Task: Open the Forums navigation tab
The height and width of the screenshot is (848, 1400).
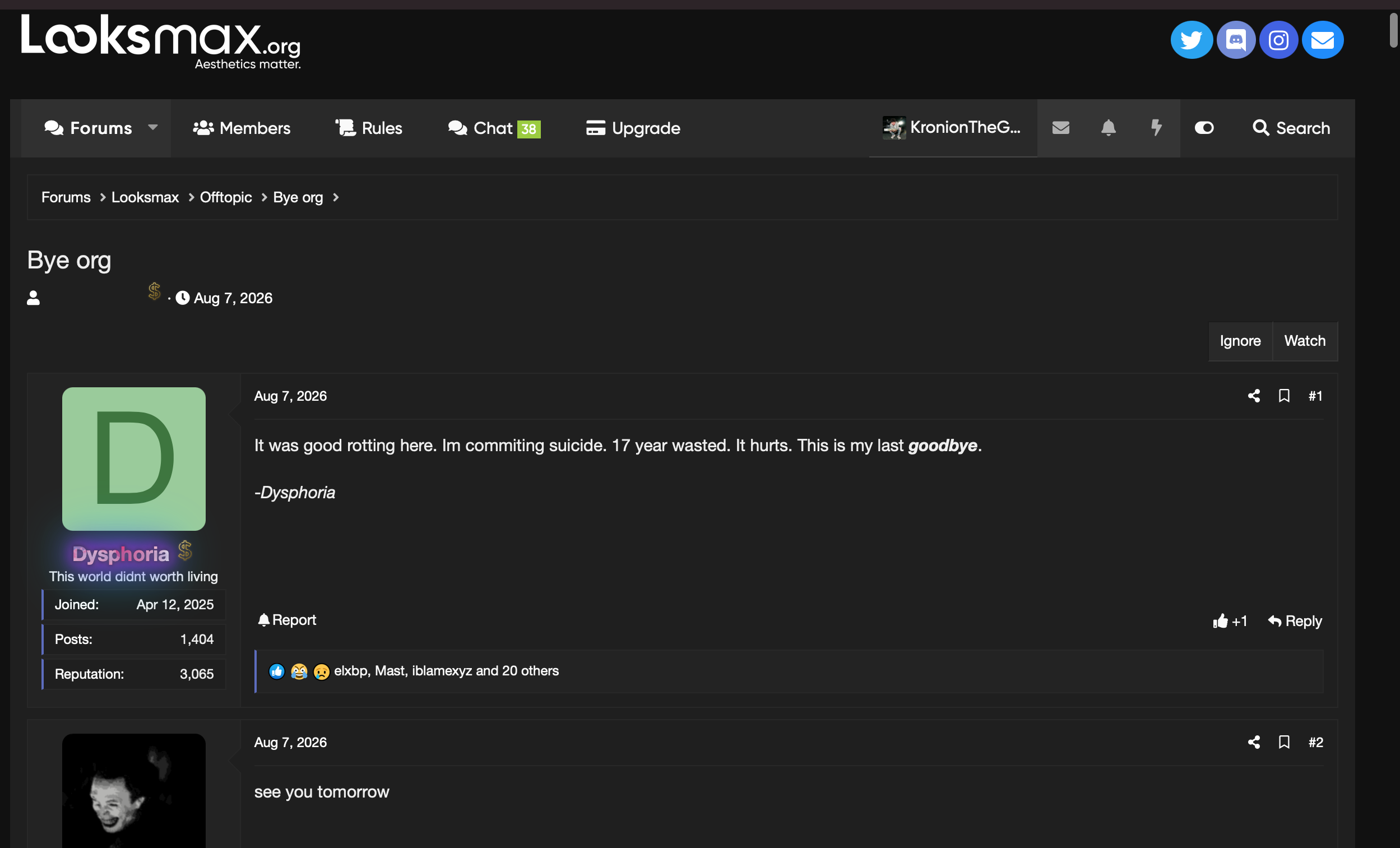Action: coord(88,128)
